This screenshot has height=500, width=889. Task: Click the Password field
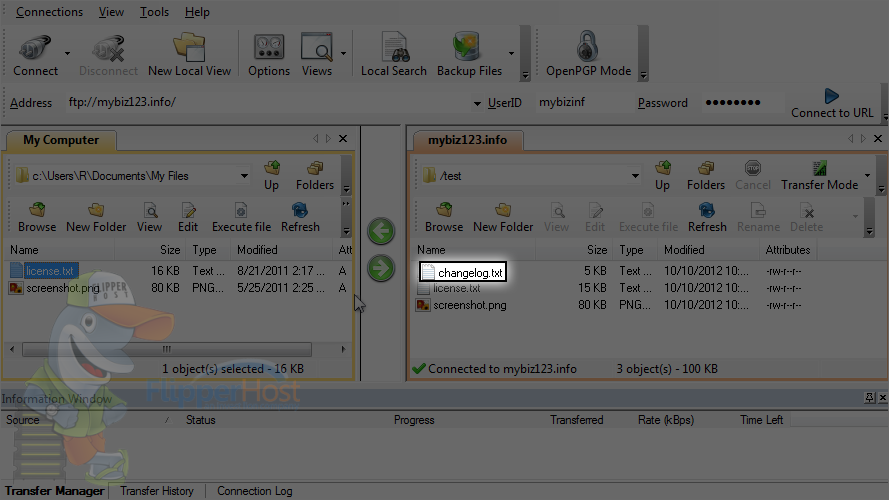pyautogui.click(x=742, y=103)
